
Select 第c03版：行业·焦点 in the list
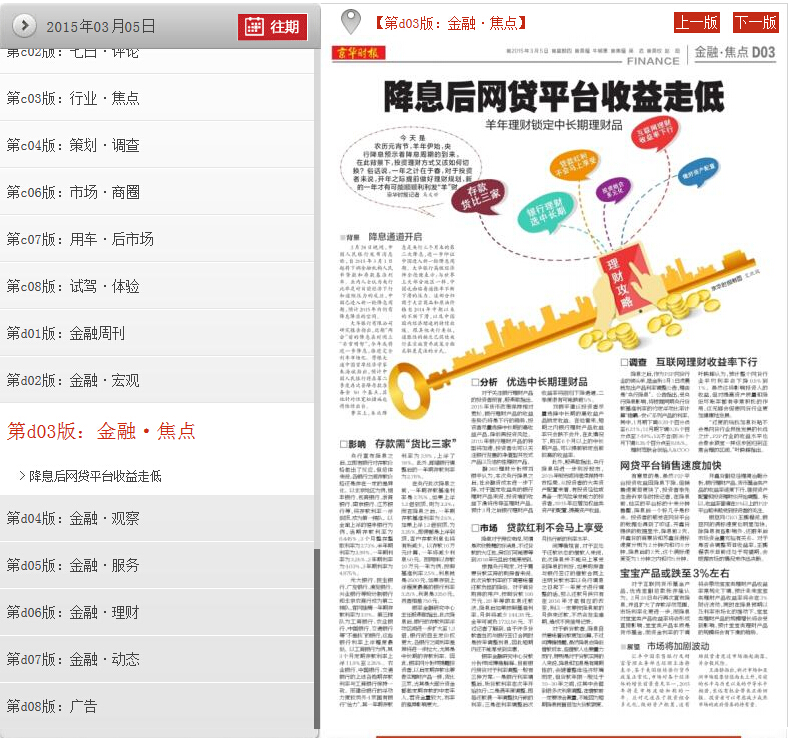click(157, 98)
